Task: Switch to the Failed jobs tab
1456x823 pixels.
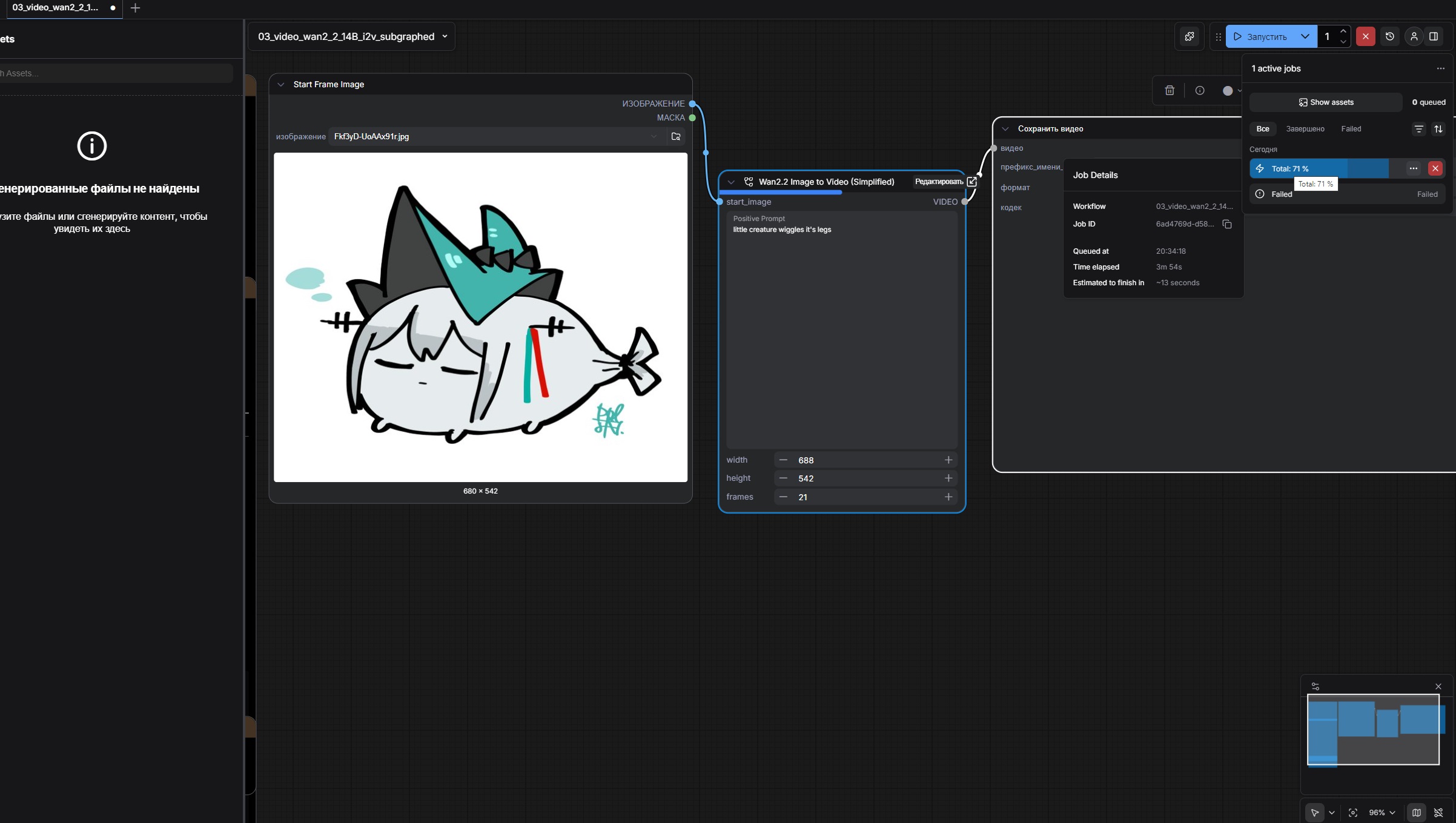Action: point(1351,129)
